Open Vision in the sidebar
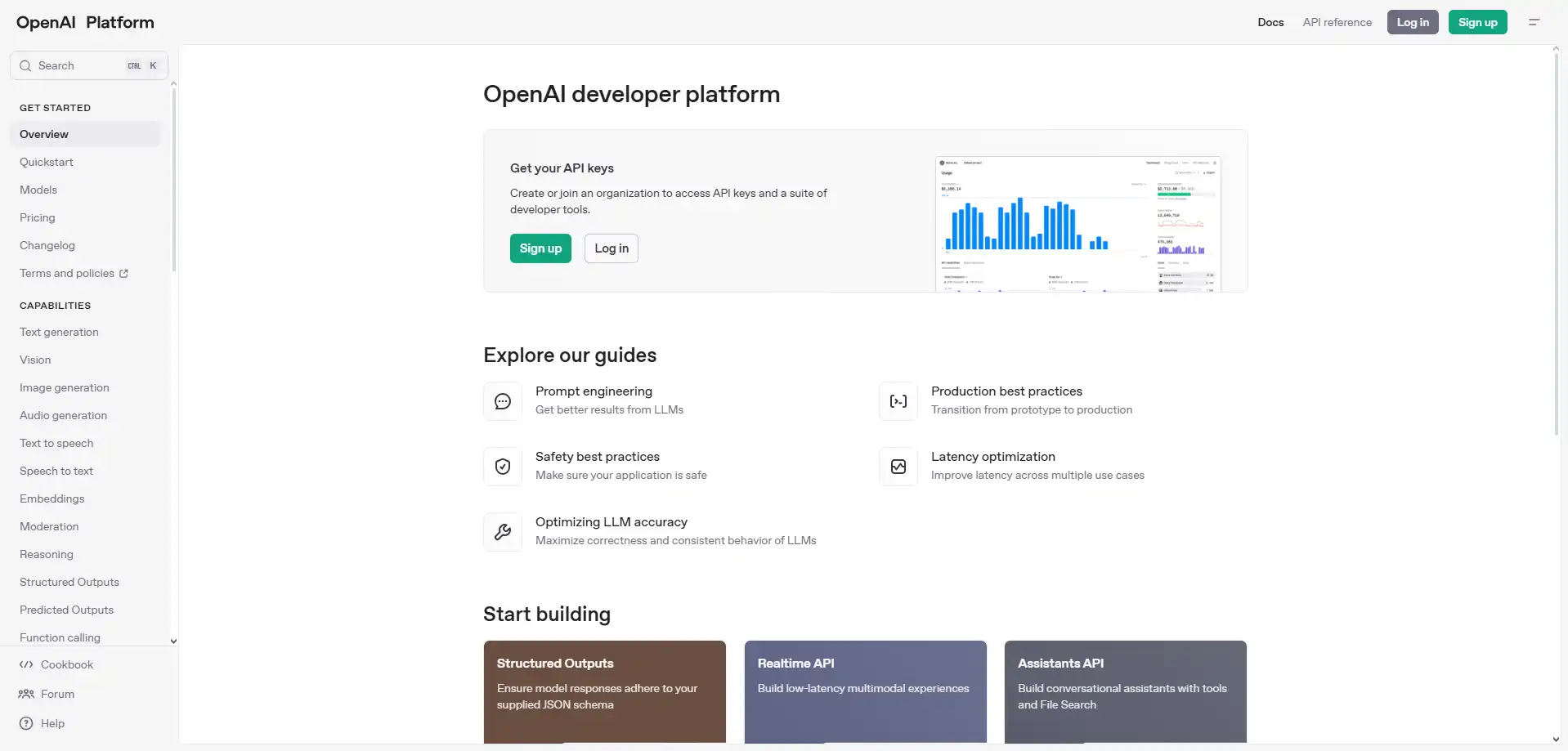The height and width of the screenshot is (751, 1568). [35, 360]
